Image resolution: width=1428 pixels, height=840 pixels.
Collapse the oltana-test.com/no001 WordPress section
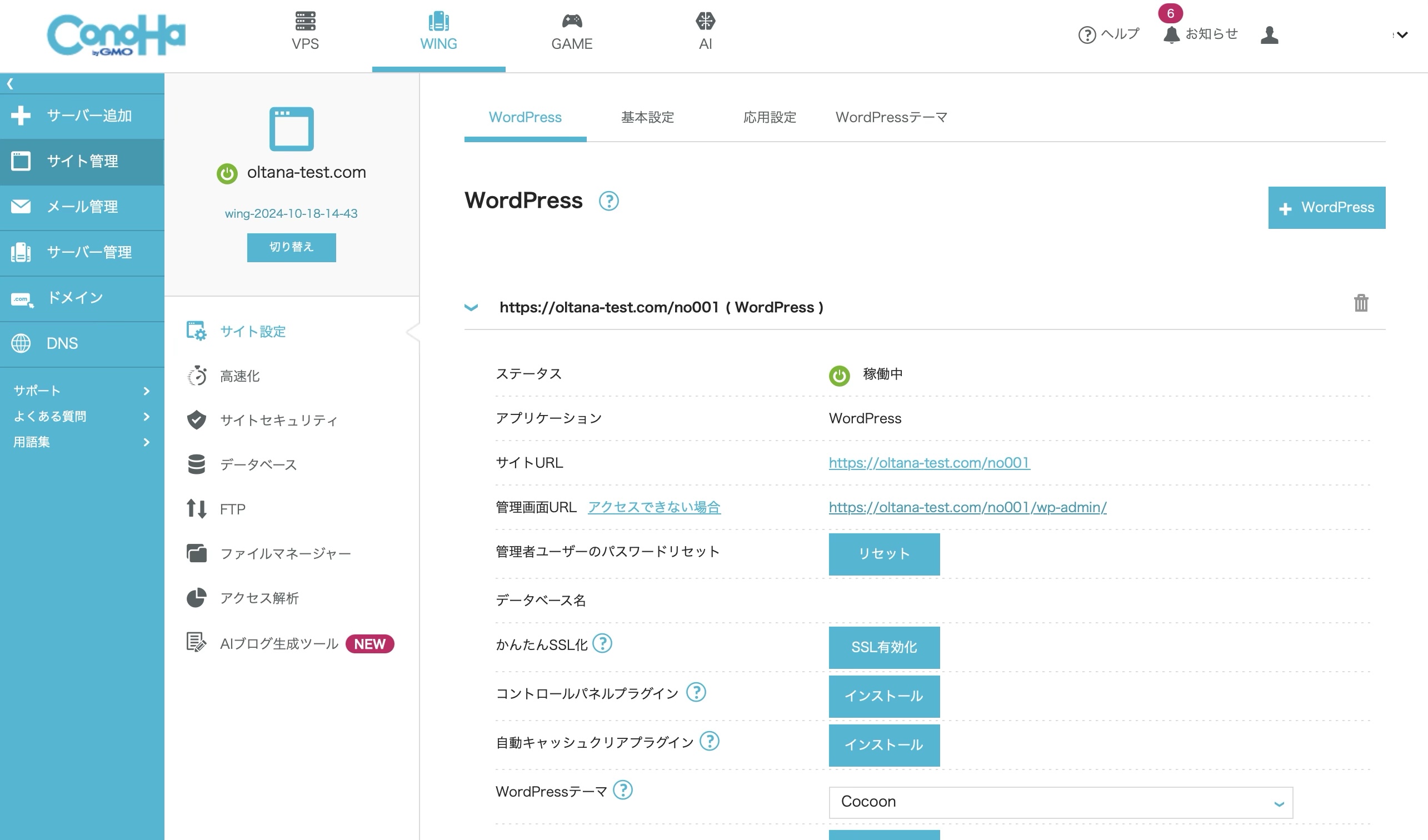point(472,308)
